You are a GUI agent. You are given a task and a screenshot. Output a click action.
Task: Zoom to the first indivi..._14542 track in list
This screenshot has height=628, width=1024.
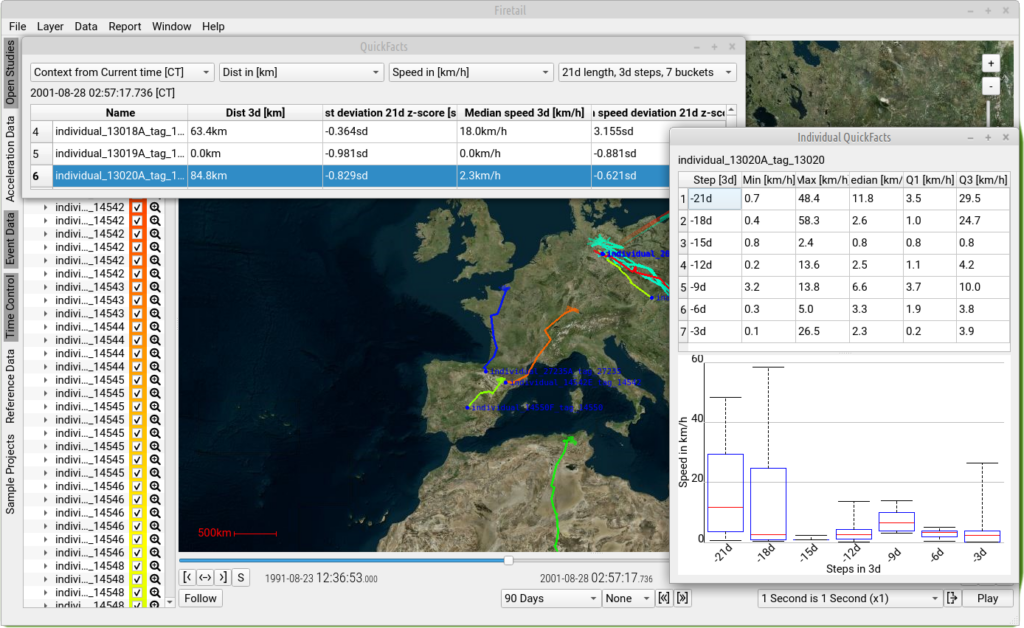155,208
